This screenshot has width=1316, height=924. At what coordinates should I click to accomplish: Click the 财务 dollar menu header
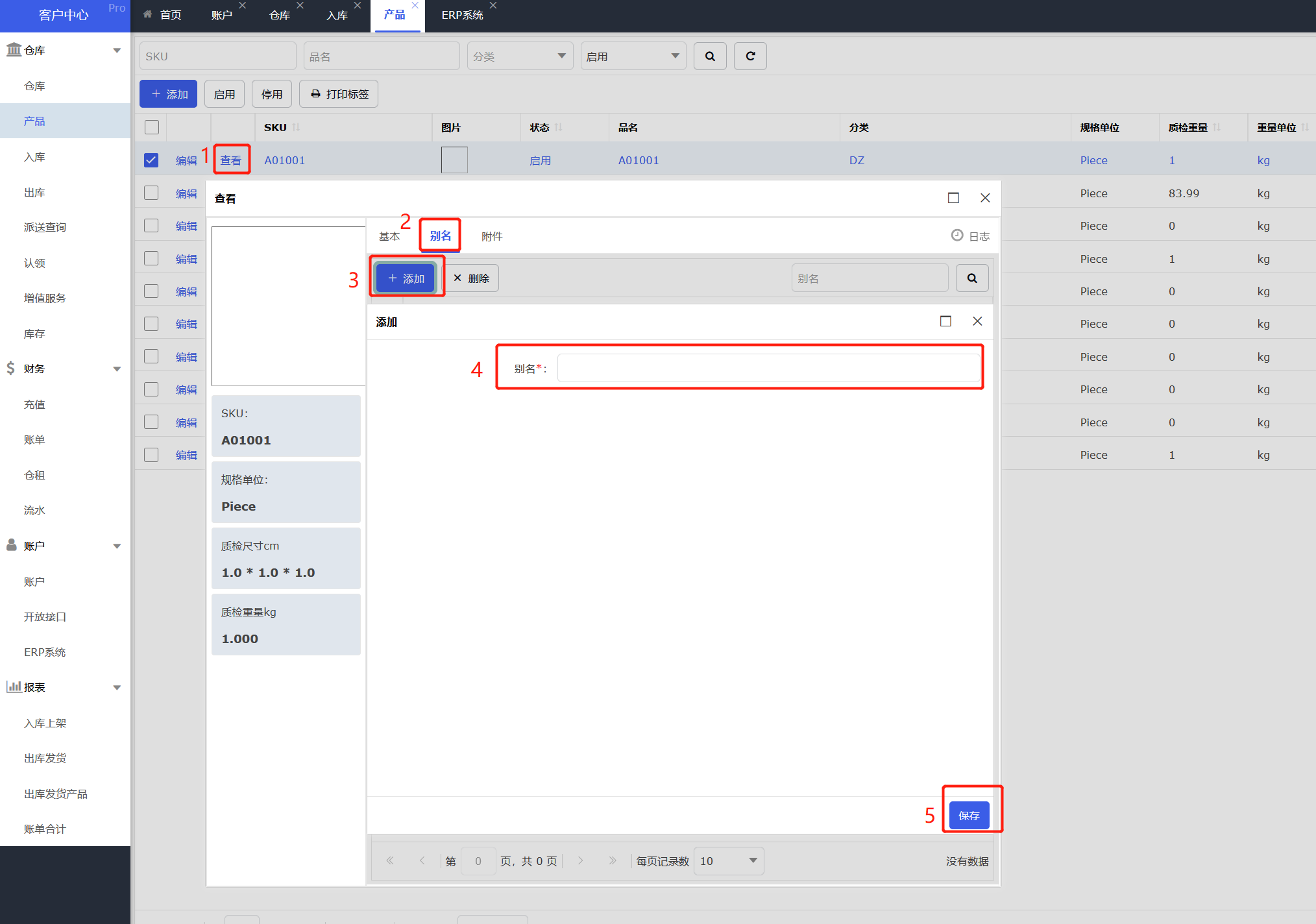64,369
